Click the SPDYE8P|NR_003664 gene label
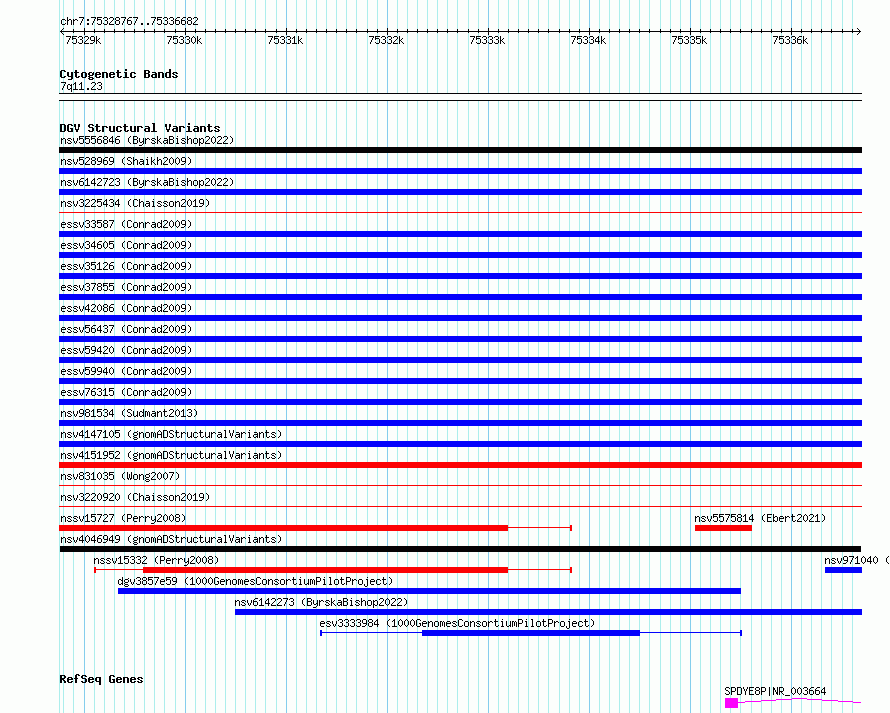Viewport: 890px width, 713px height. point(775,691)
